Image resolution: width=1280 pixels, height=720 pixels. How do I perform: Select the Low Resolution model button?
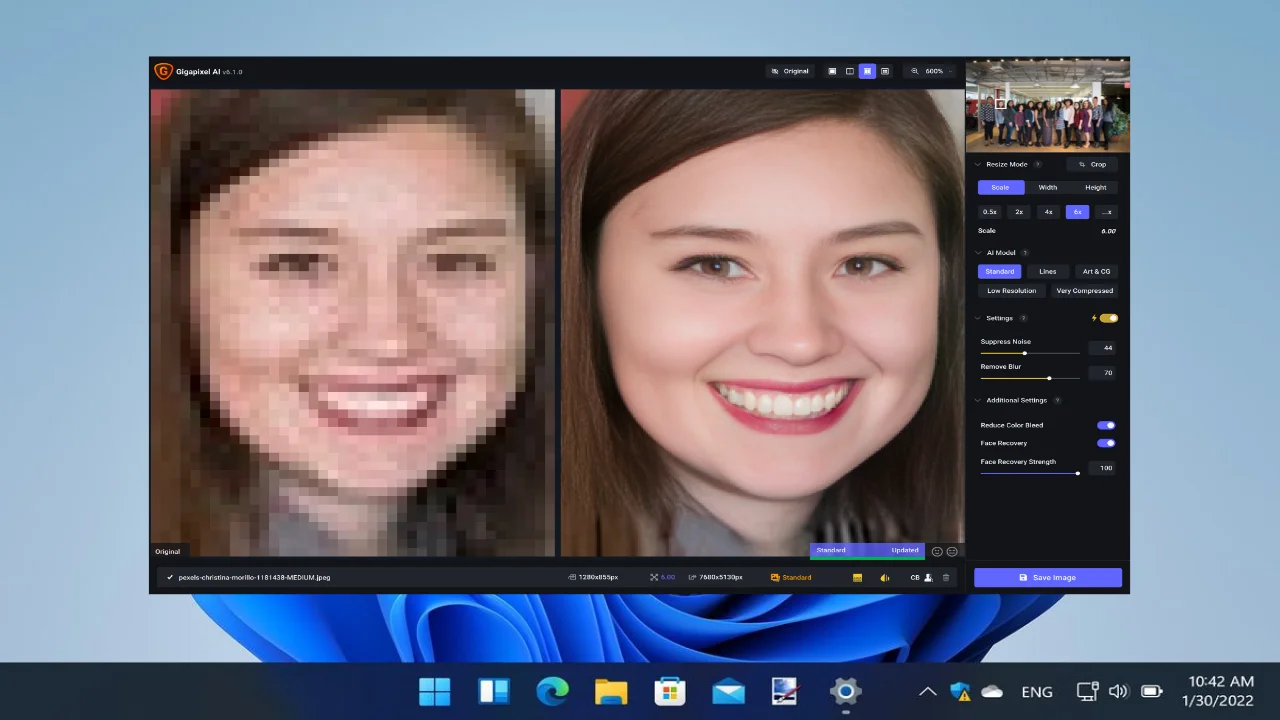click(x=1012, y=291)
